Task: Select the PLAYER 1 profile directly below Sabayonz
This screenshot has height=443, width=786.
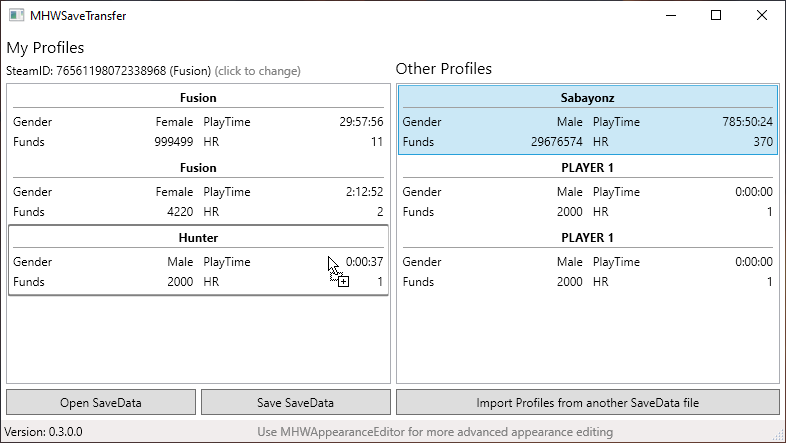Action: (587, 190)
